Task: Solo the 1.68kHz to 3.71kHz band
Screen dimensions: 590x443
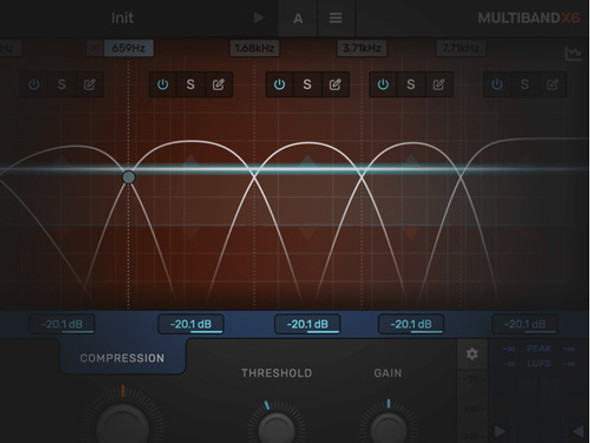Action: coord(307,84)
